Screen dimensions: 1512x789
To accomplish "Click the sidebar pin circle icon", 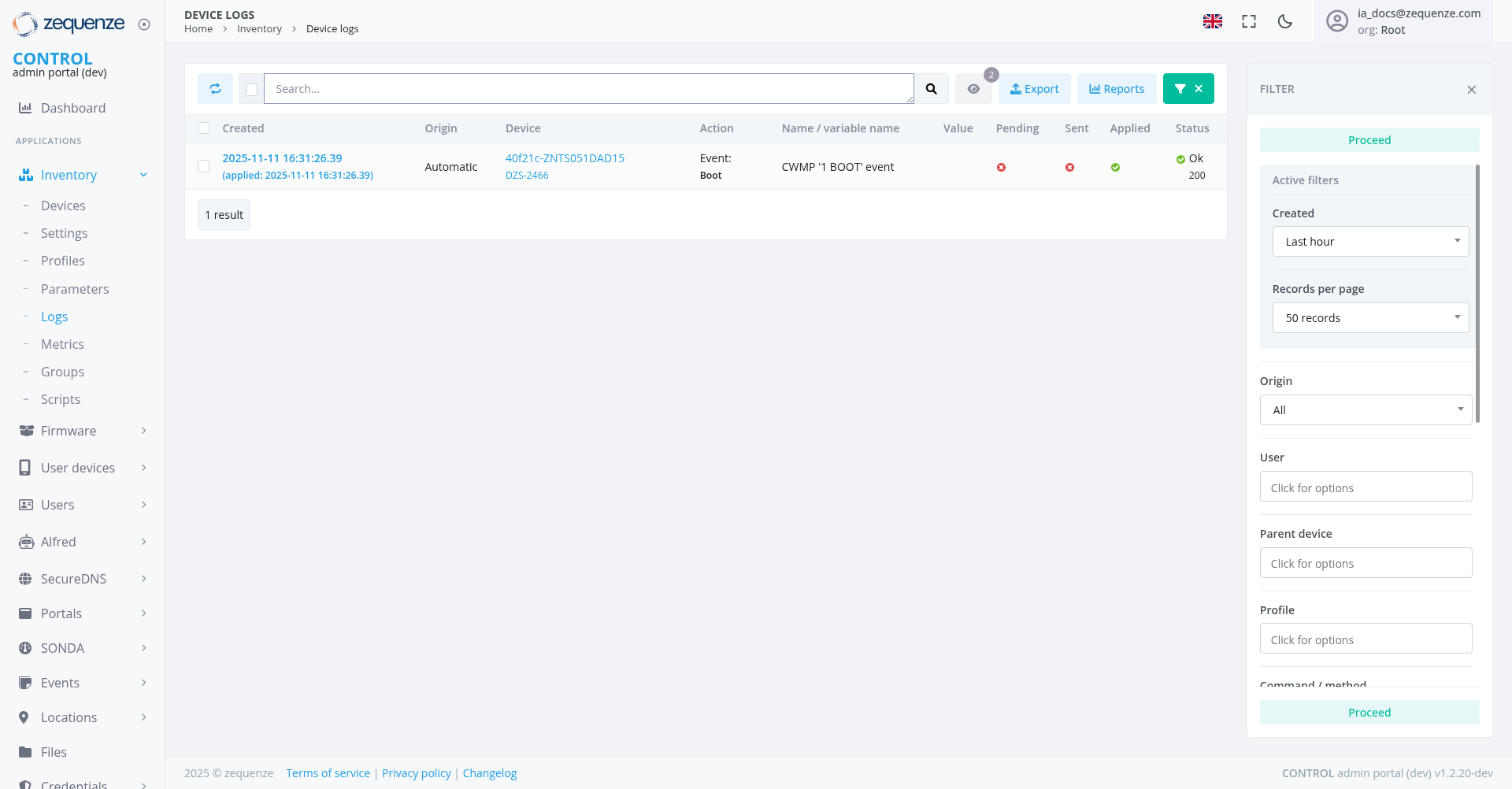I will click(144, 24).
